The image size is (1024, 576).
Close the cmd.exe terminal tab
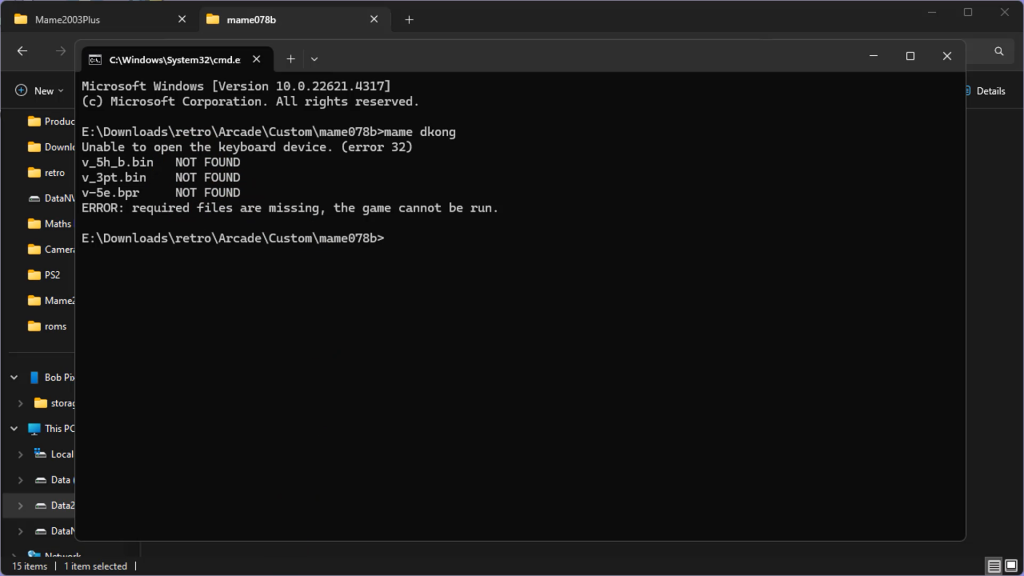(x=257, y=59)
